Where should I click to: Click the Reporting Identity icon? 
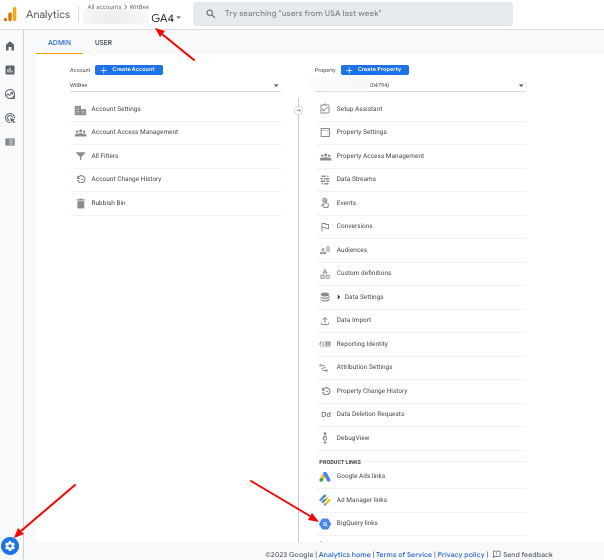coord(325,344)
